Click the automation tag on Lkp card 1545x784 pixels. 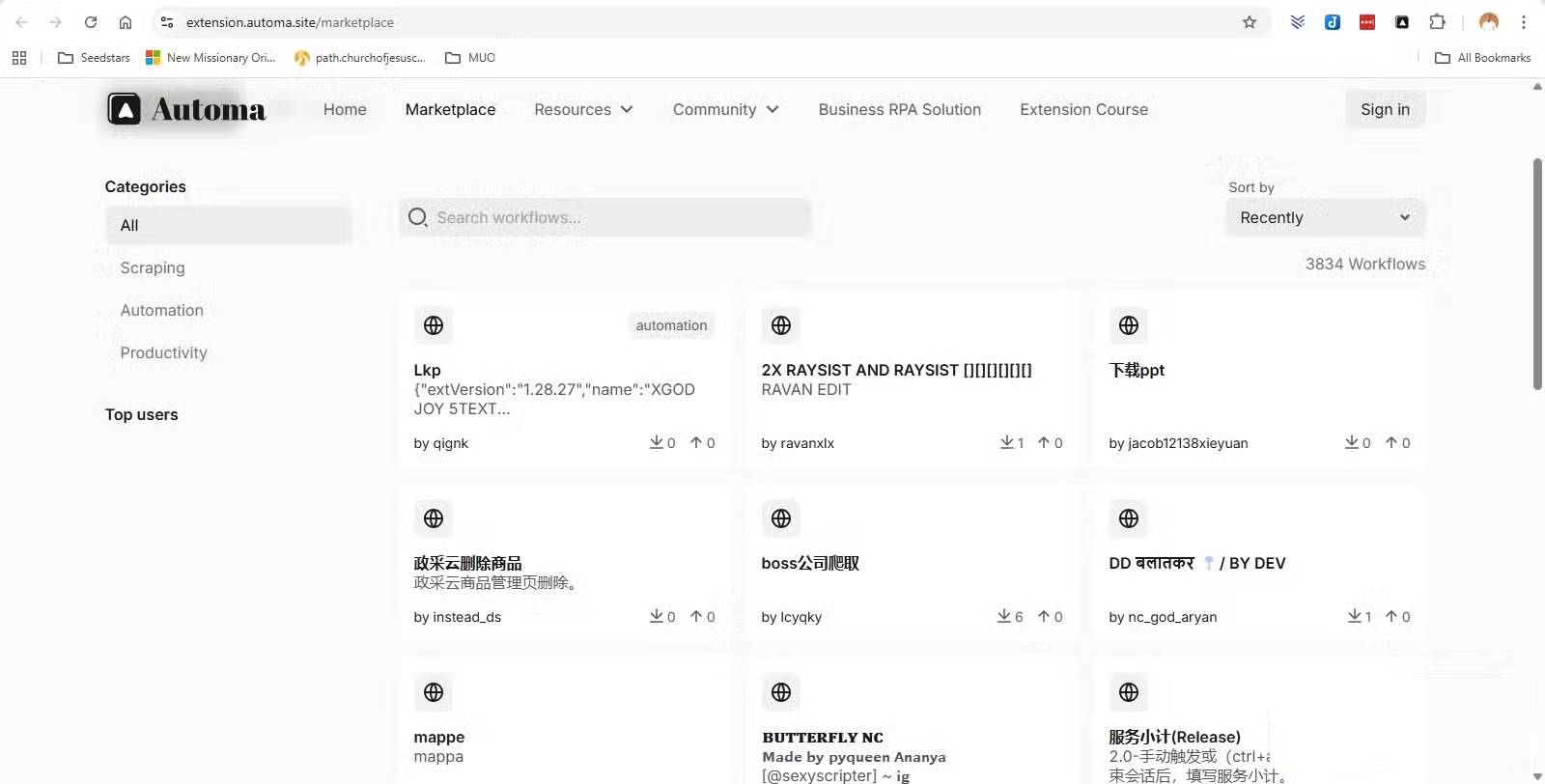(671, 325)
